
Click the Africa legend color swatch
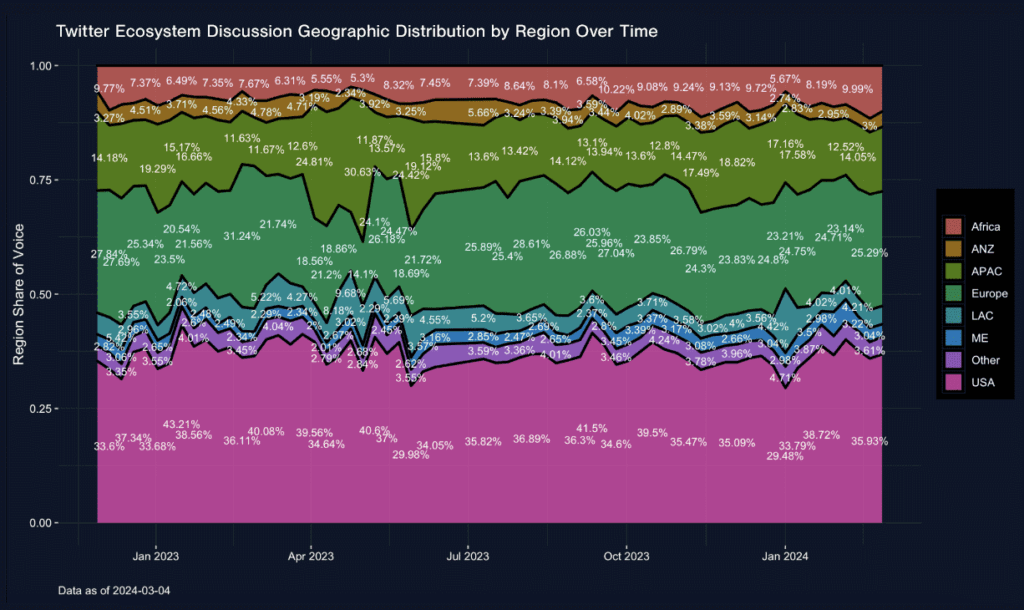[x=953, y=227]
